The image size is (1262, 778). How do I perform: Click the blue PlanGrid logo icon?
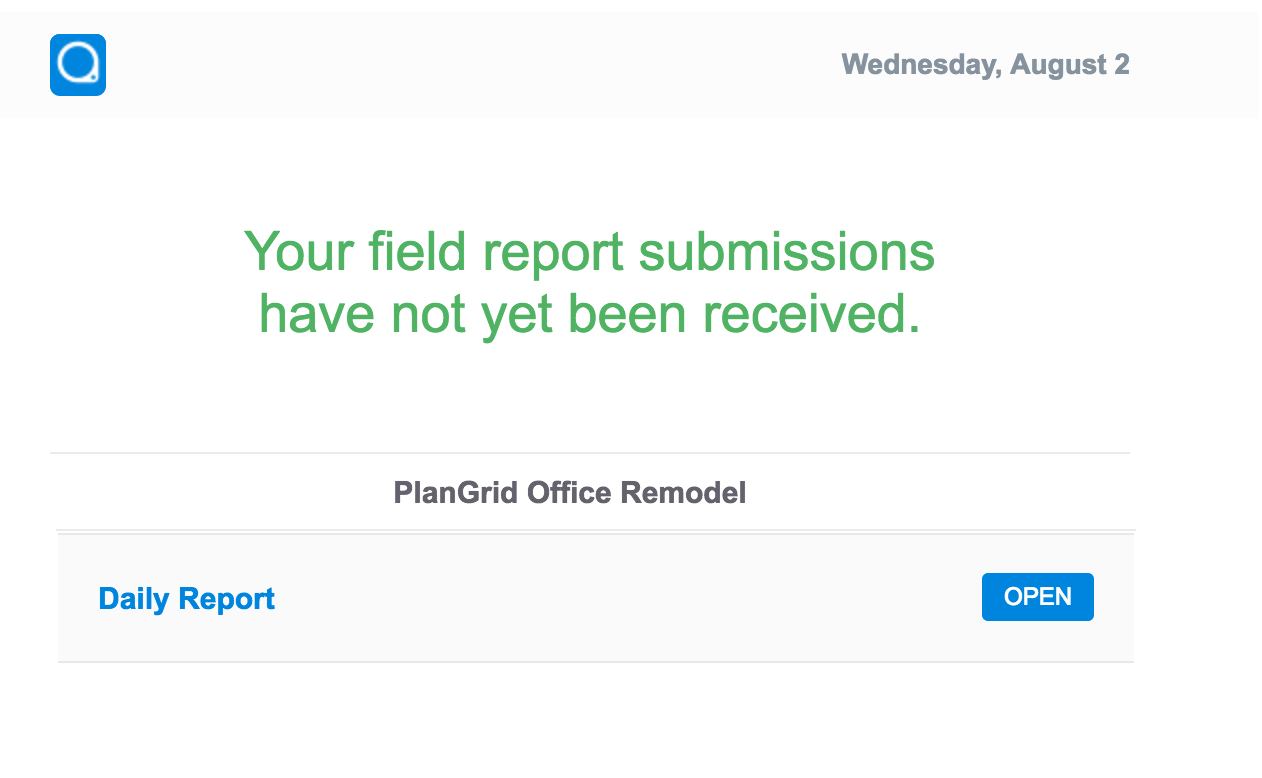click(78, 65)
